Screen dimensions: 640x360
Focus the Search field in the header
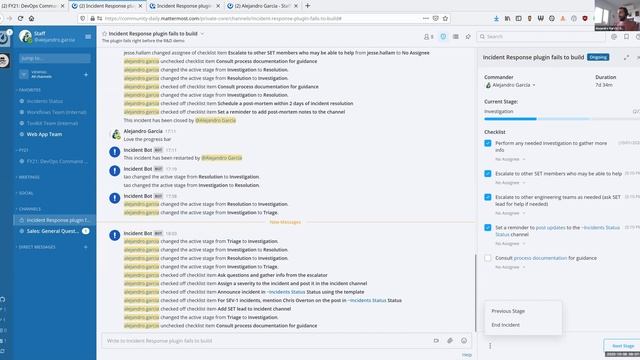pyautogui.click(x=541, y=37)
